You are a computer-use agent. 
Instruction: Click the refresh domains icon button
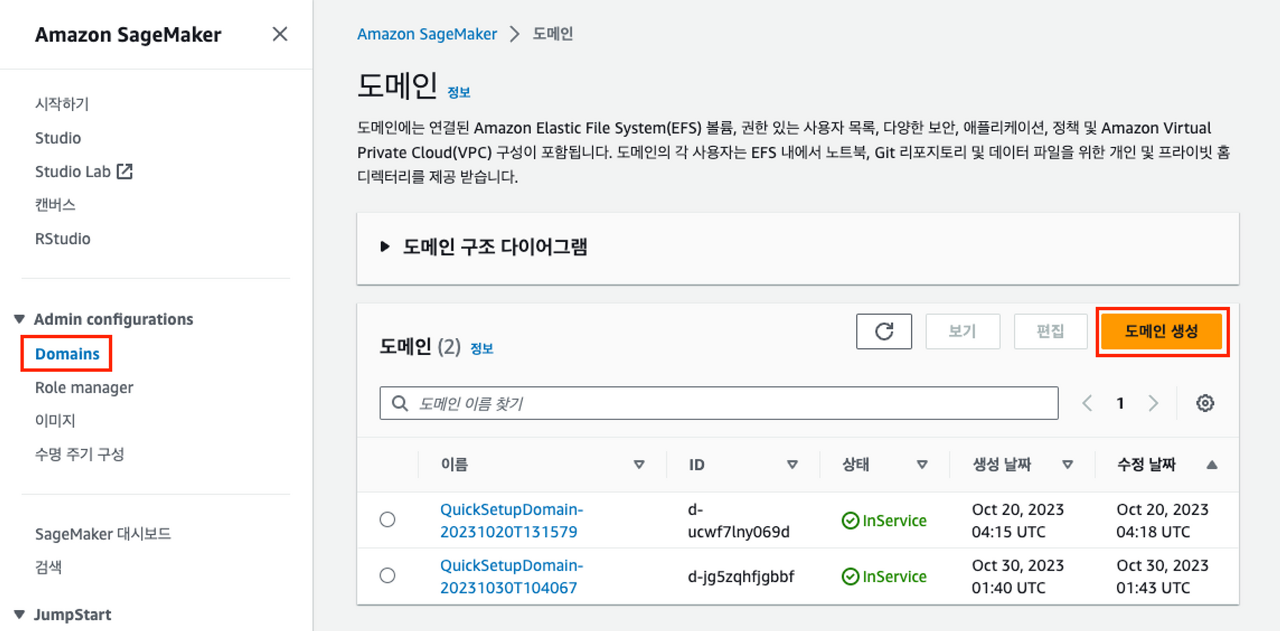[884, 331]
